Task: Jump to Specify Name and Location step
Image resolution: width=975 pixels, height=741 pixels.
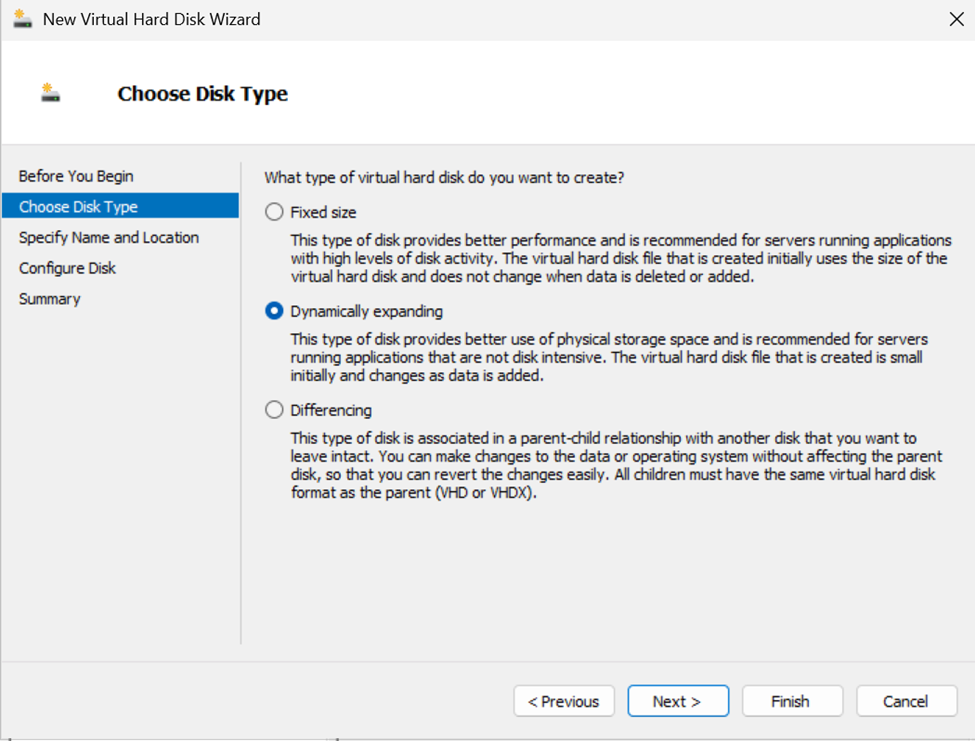Action: (x=109, y=237)
